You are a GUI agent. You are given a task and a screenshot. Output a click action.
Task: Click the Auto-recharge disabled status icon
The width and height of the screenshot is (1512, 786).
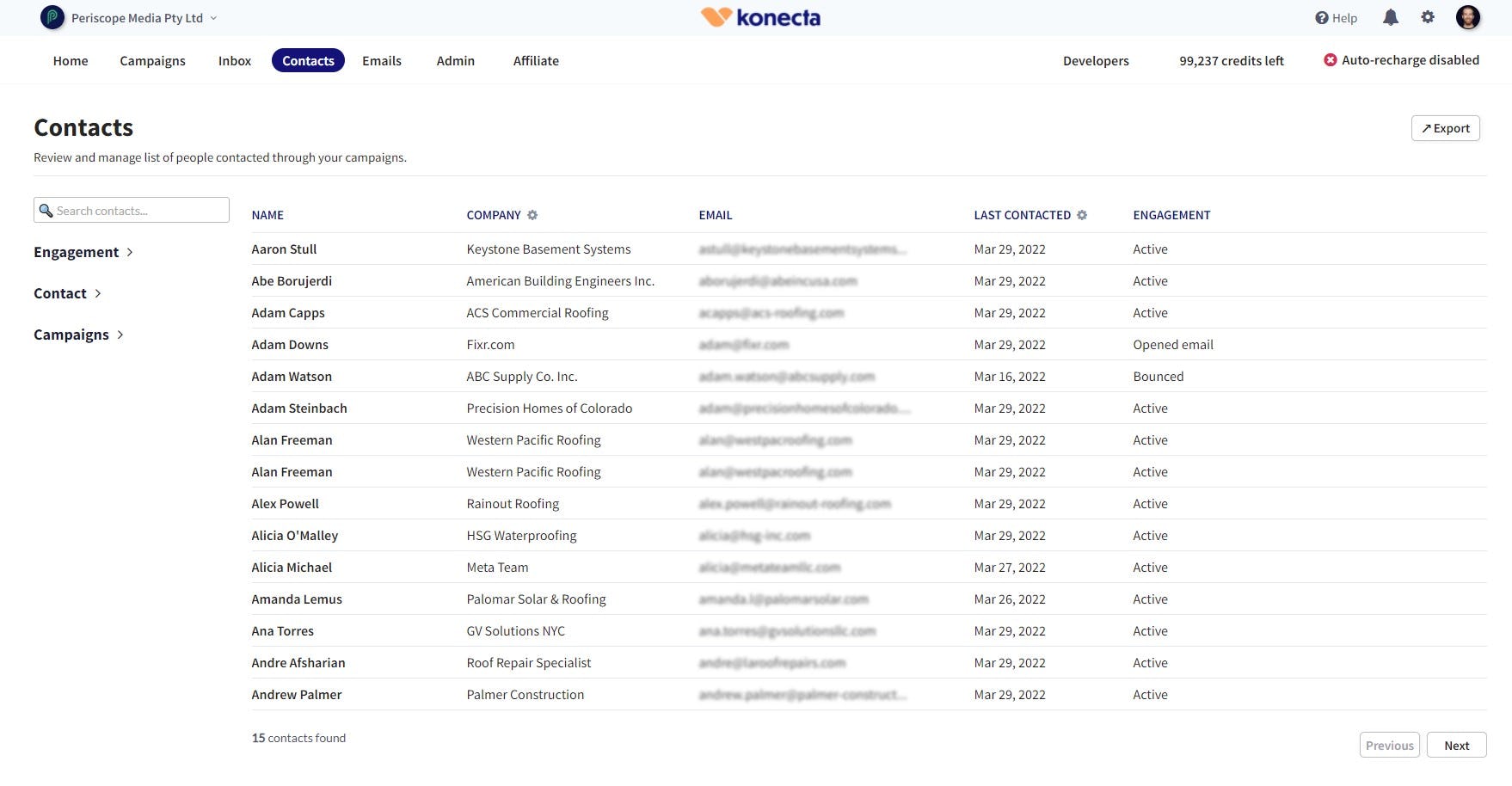1330,59
